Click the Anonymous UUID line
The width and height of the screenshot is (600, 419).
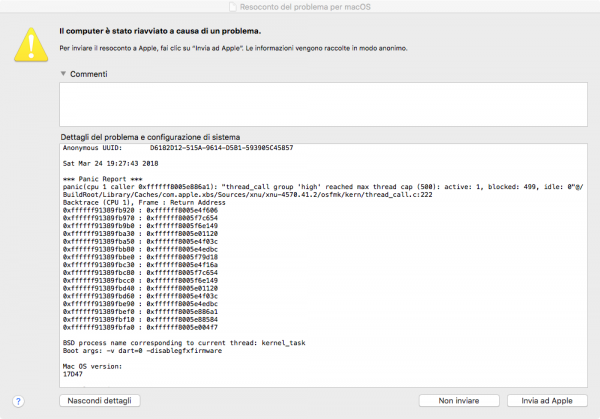[178, 148]
